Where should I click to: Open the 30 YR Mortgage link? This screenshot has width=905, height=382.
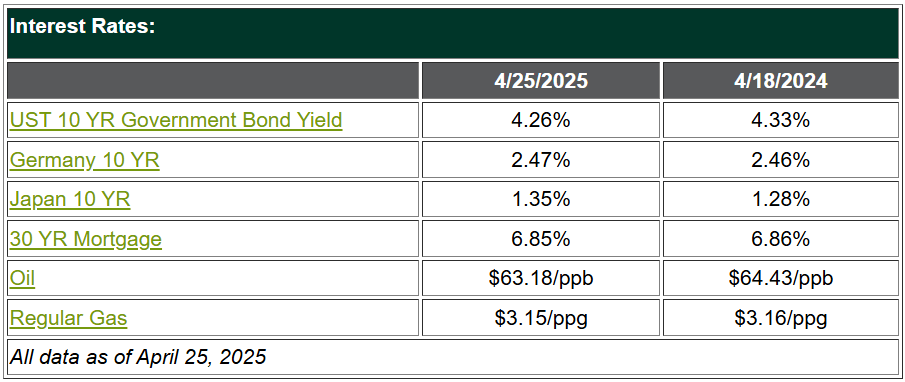(86, 238)
